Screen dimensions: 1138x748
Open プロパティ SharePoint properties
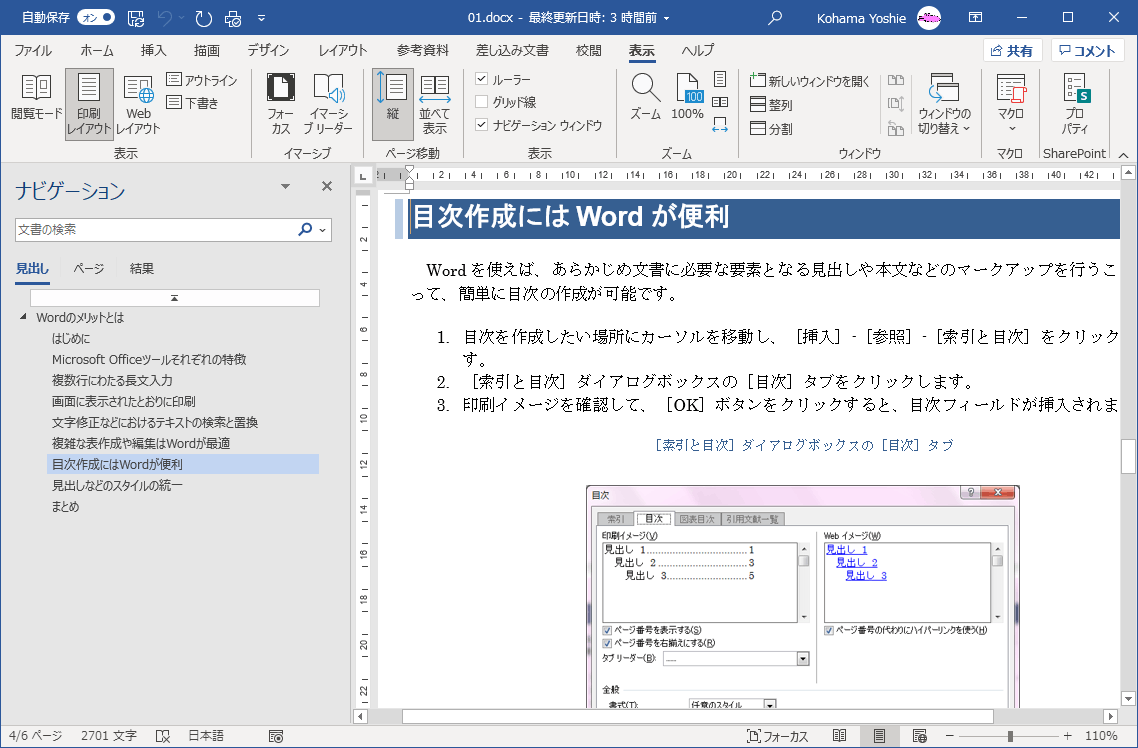pyautogui.click(x=1075, y=103)
